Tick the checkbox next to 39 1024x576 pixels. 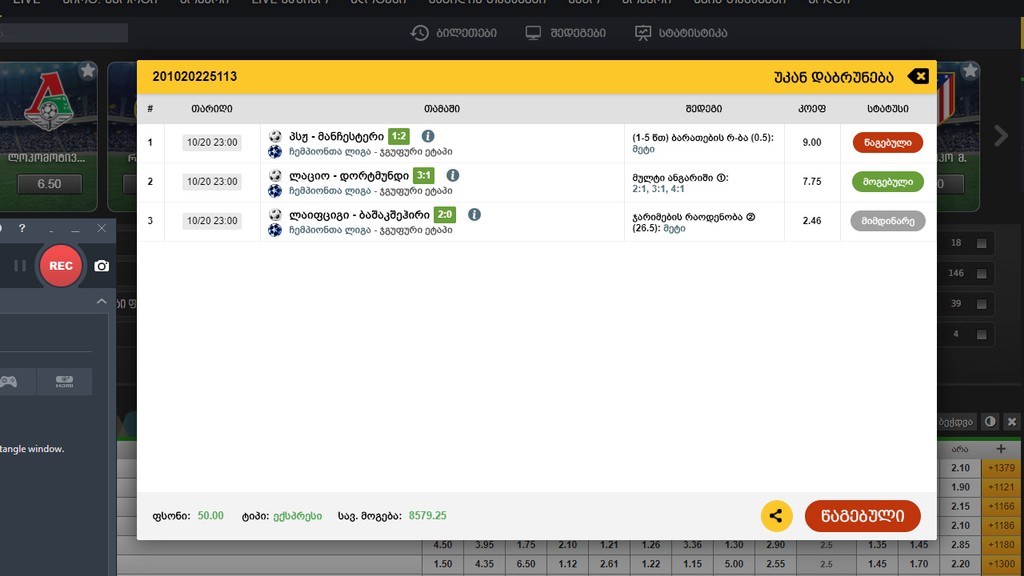click(982, 304)
